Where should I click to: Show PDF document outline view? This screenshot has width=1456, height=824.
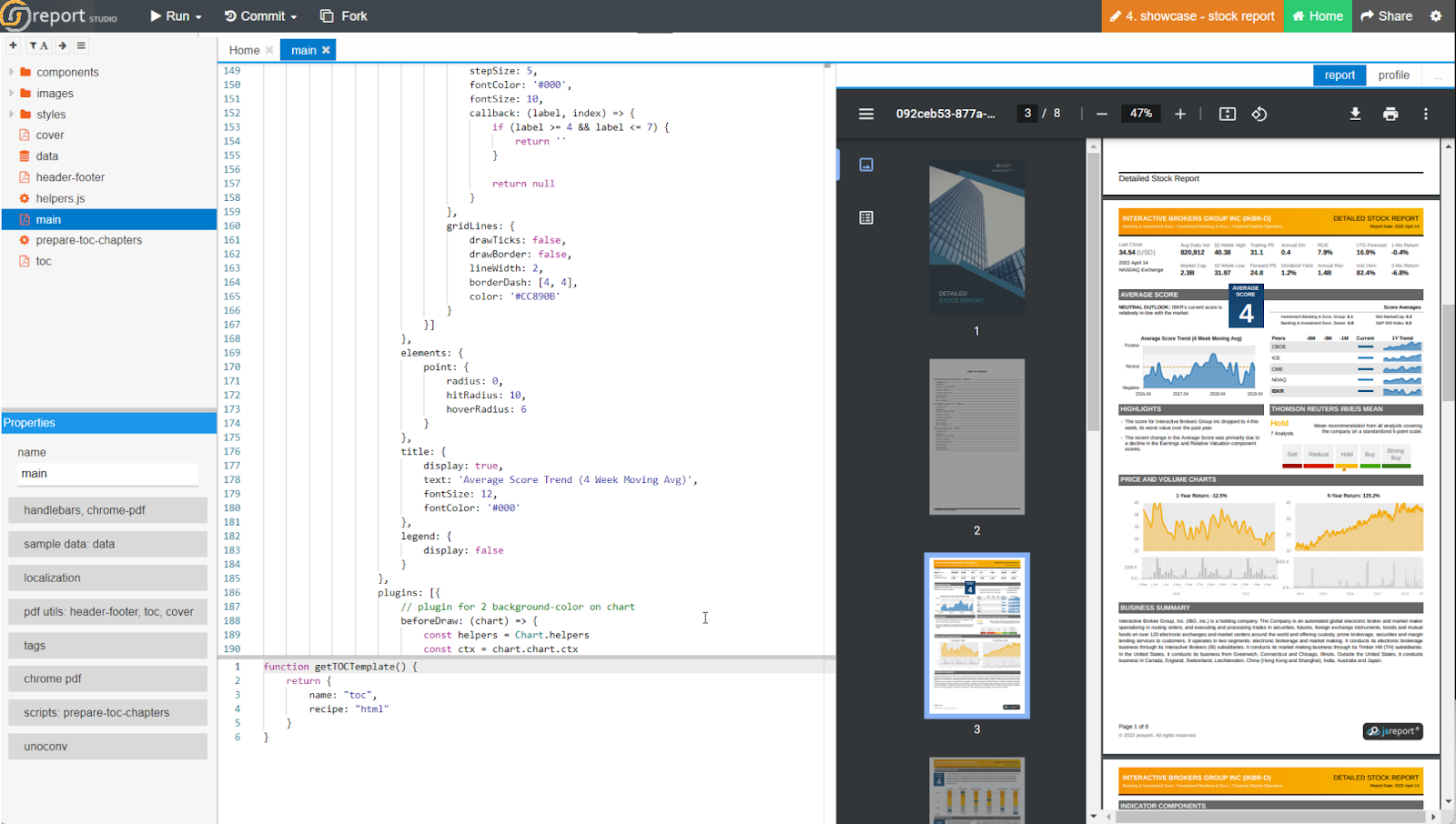tap(866, 217)
